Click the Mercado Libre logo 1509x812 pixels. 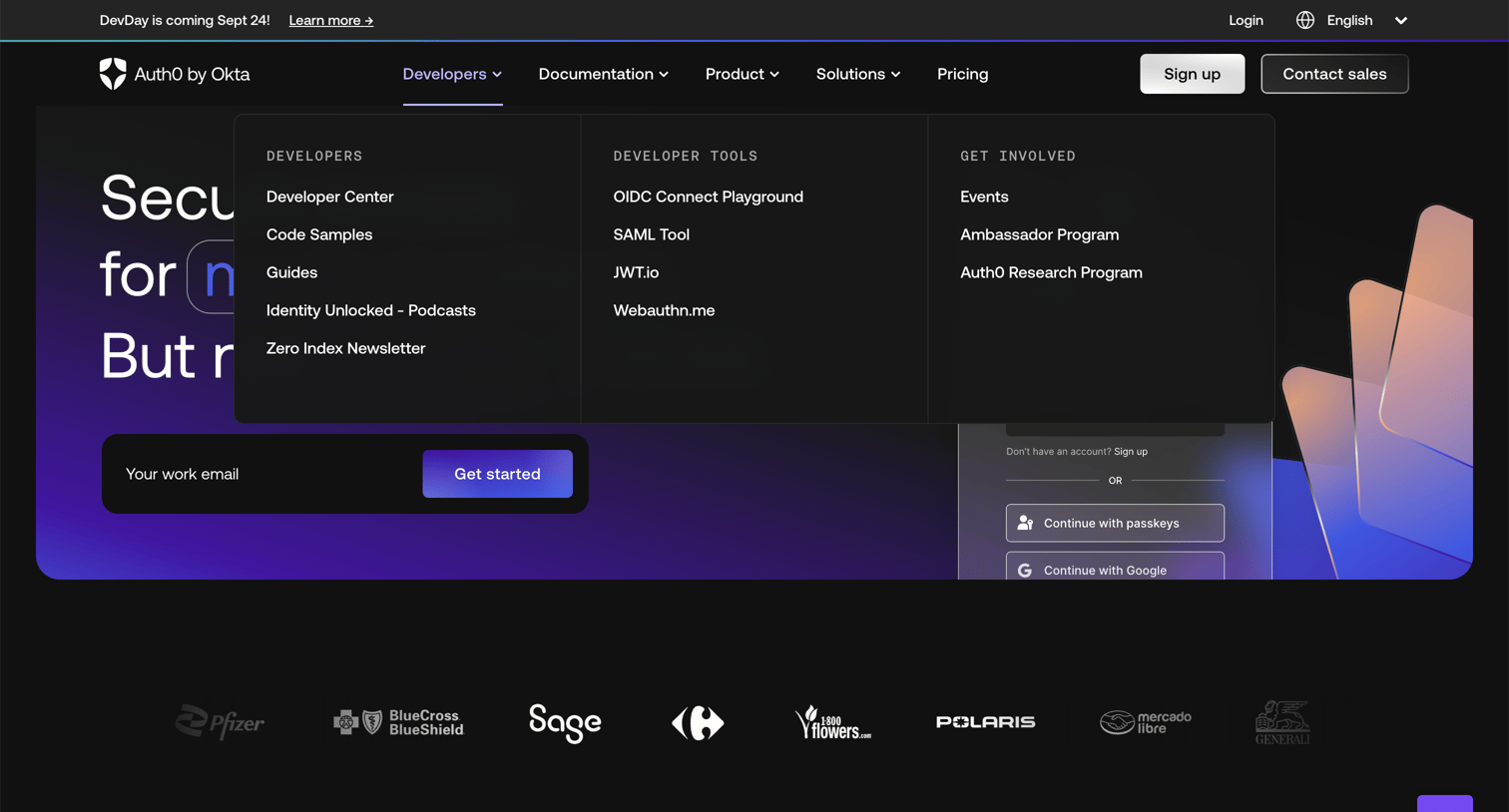pyautogui.click(x=1146, y=722)
